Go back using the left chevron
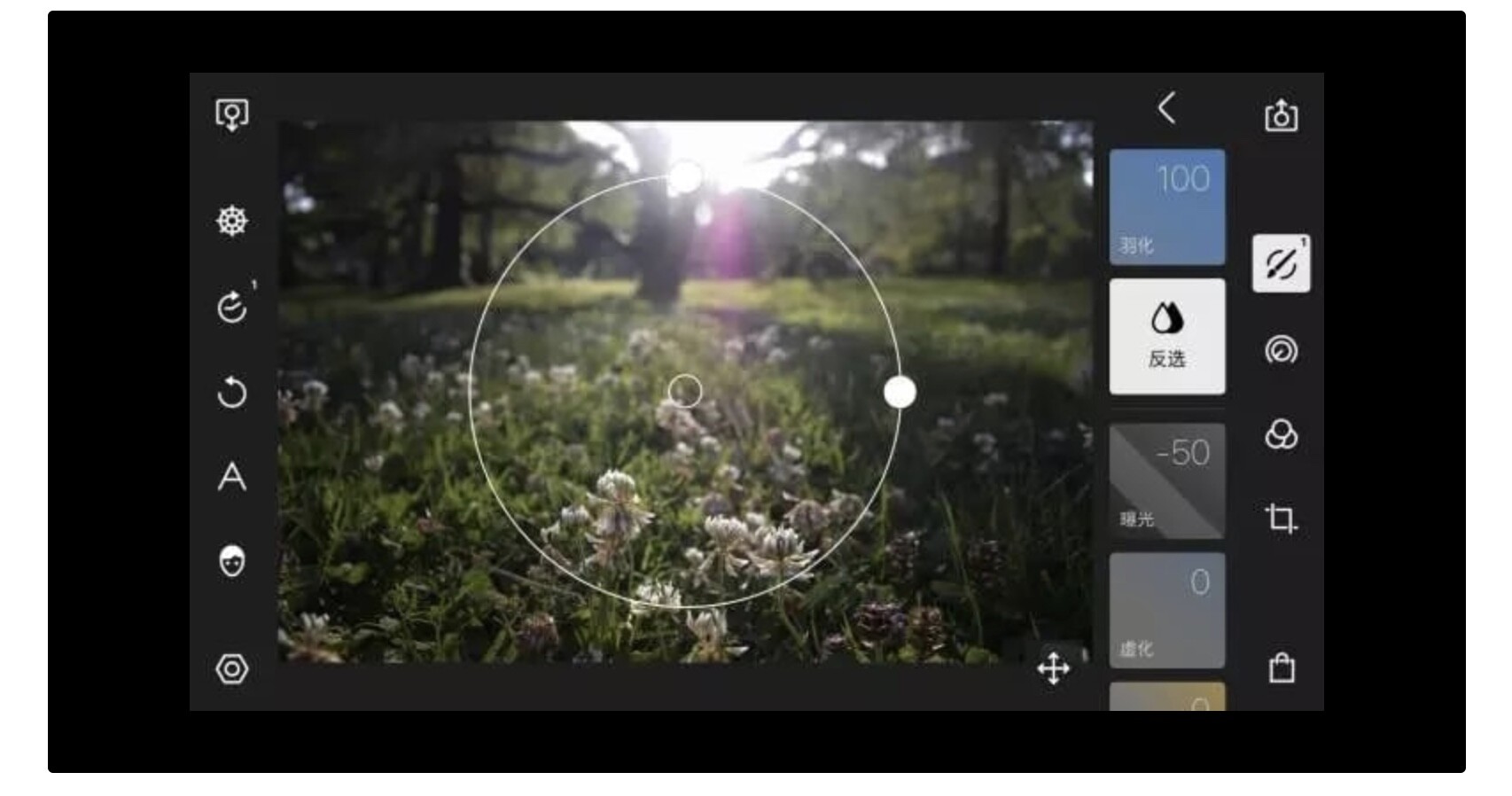This screenshot has height=796, width=1512. (1166, 108)
